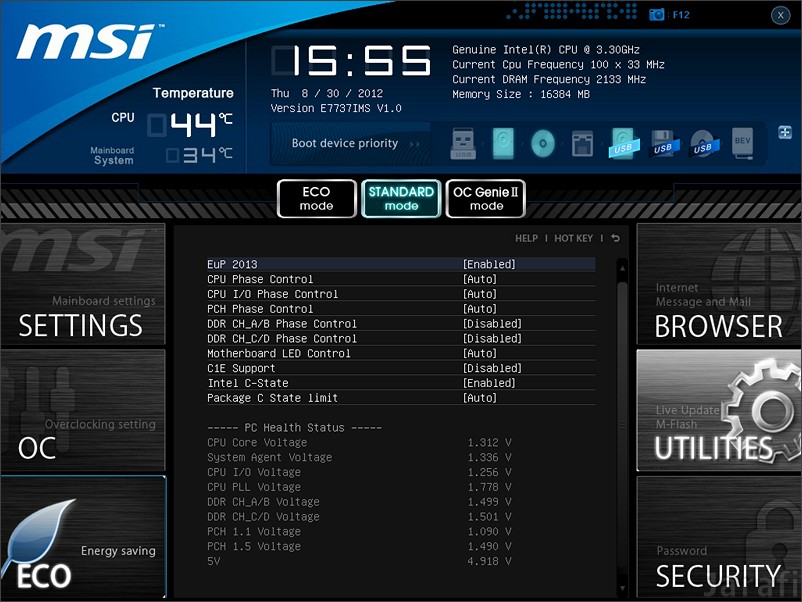Select the CPU I/O Phase Control label
This screenshot has width=802, height=602.
pyautogui.click(x=273, y=294)
